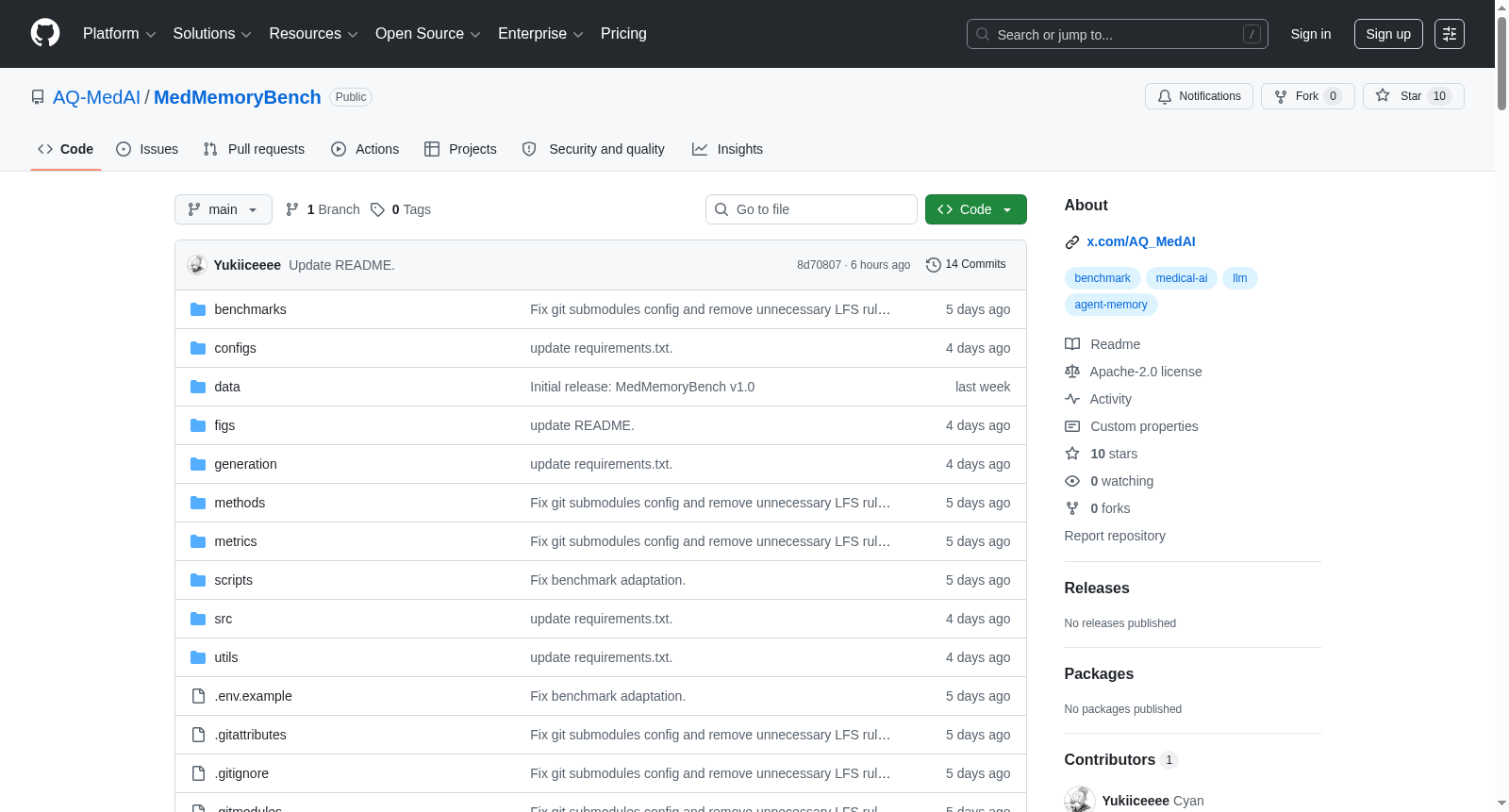Click the .env.example file icon
This screenshot has width=1509, height=812.
coord(198,696)
